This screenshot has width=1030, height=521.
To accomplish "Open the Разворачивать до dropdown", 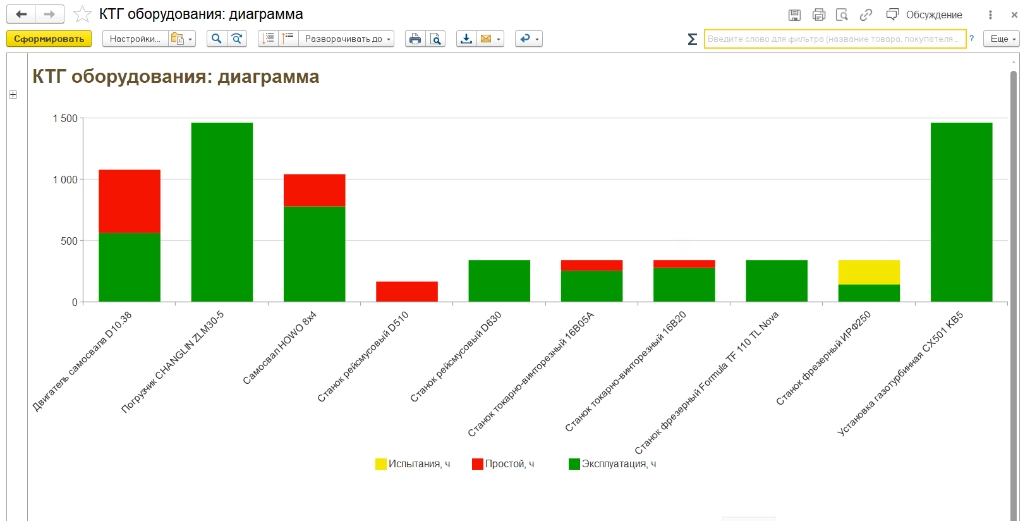I will tap(348, 39).
